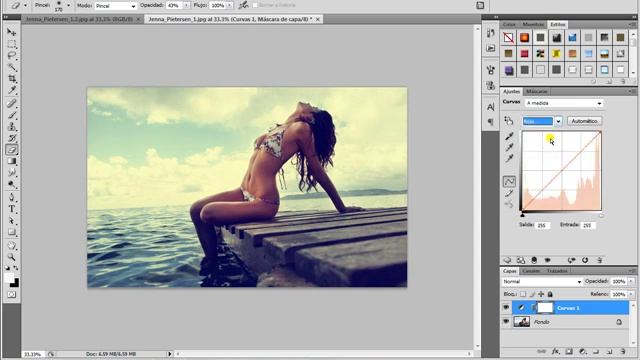Image resolution: width=640 pixels, height=360 pixels.
Task: Click the black point slider under curve
Action: 522,215
